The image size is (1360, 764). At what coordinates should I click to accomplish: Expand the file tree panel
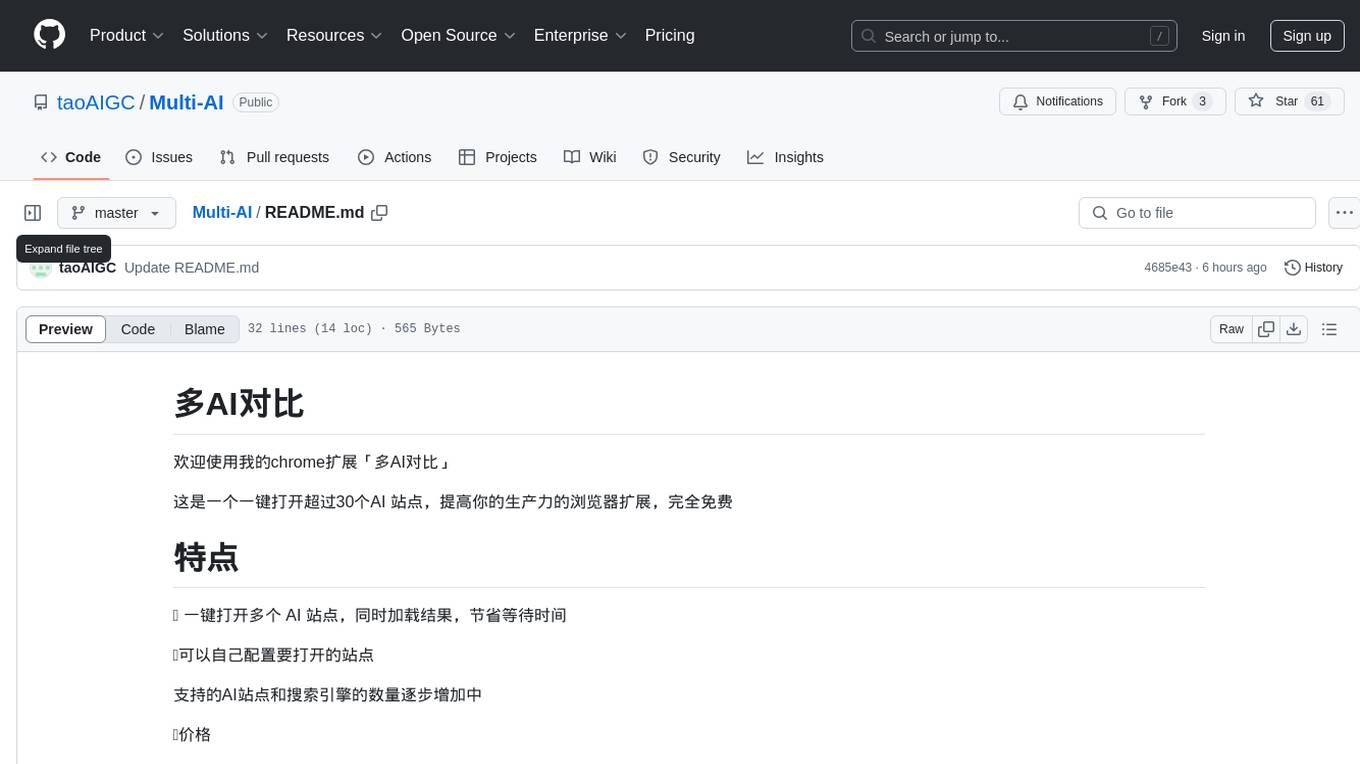[x=33, y=213]
